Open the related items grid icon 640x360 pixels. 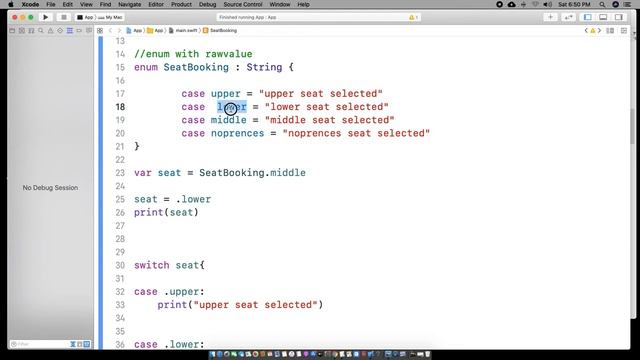click(100, 31)
